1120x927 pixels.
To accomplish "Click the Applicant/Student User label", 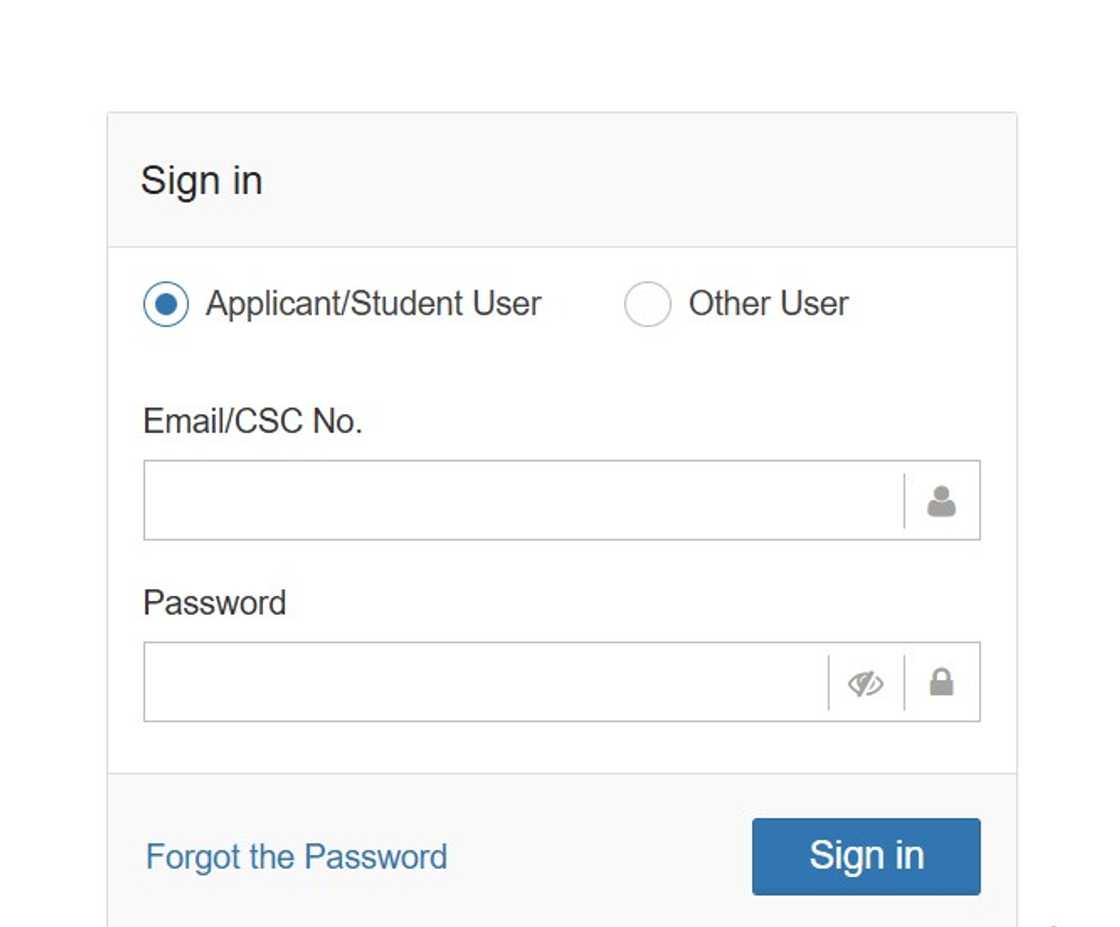I will 373,303.
